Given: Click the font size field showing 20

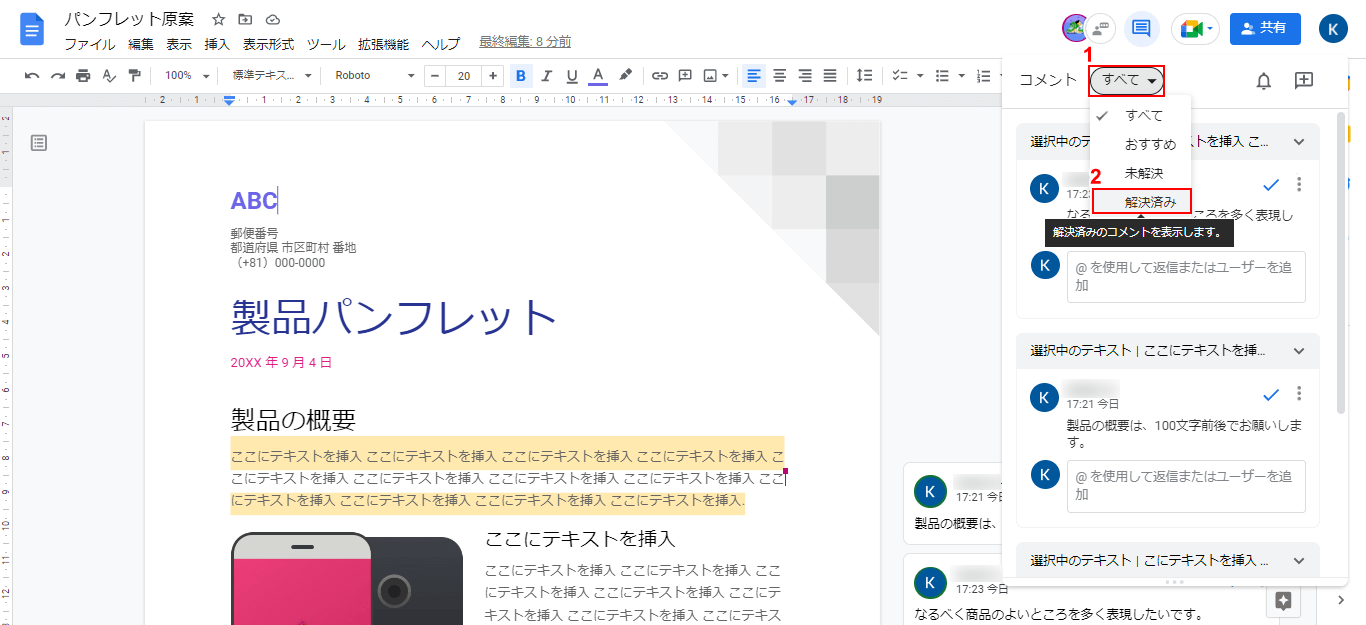Looking at the screenshot, I should pos(464,75).
